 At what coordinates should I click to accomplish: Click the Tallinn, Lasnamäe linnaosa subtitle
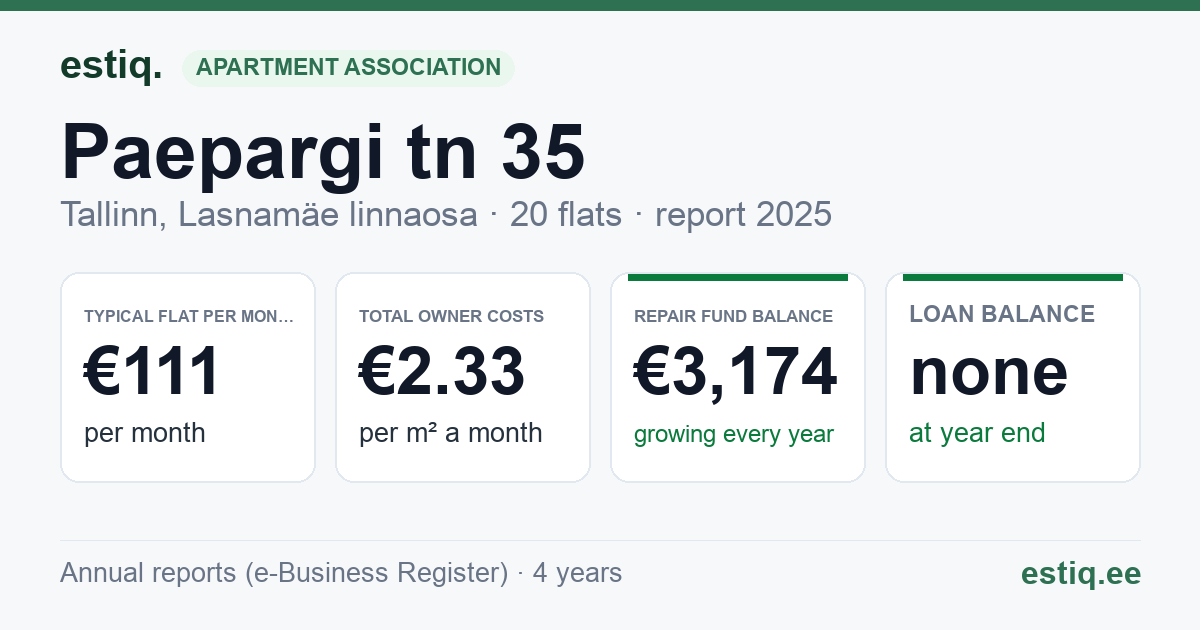(x=268, y=214)
